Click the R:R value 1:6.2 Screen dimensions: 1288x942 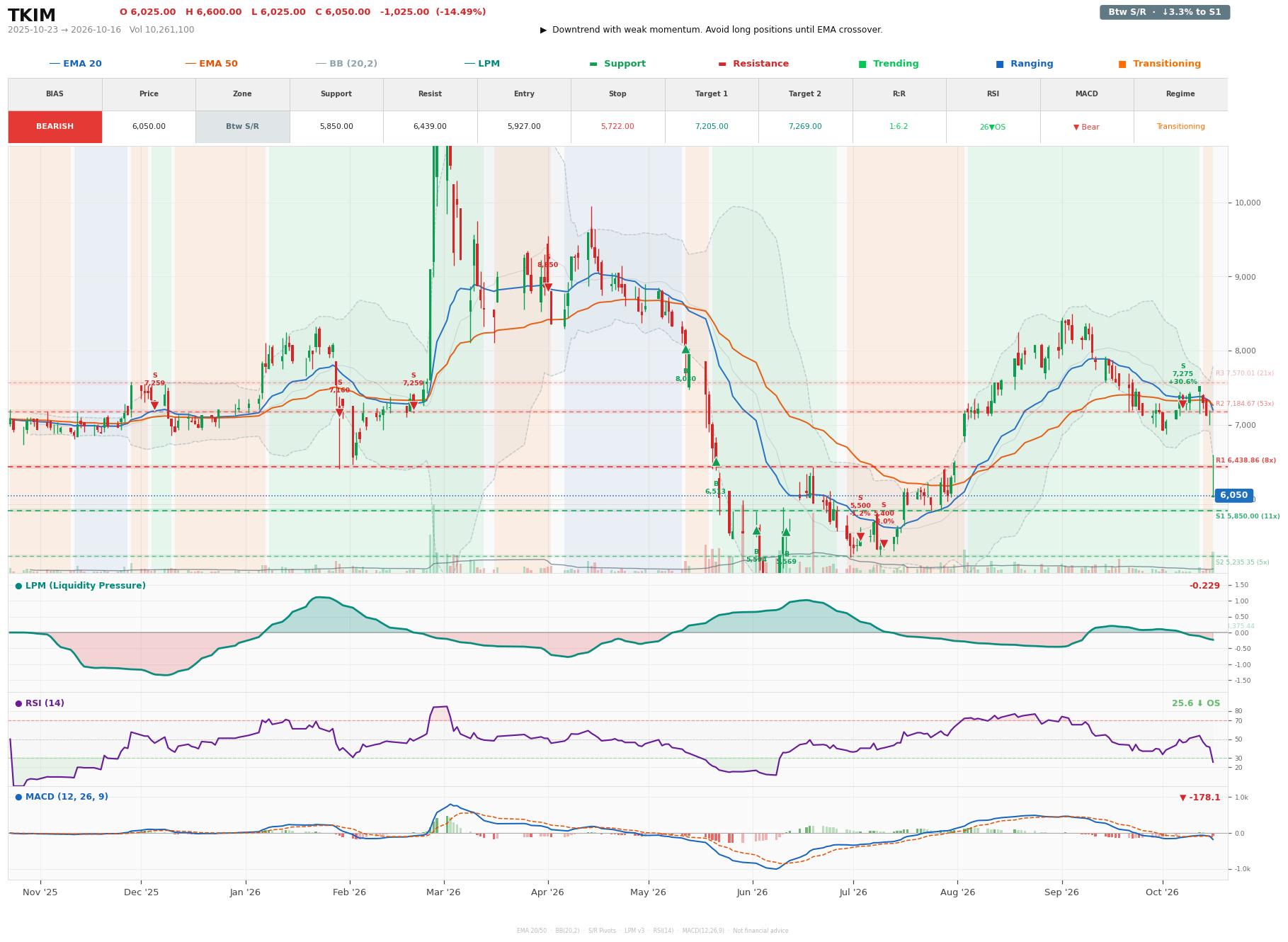(899, 127)
